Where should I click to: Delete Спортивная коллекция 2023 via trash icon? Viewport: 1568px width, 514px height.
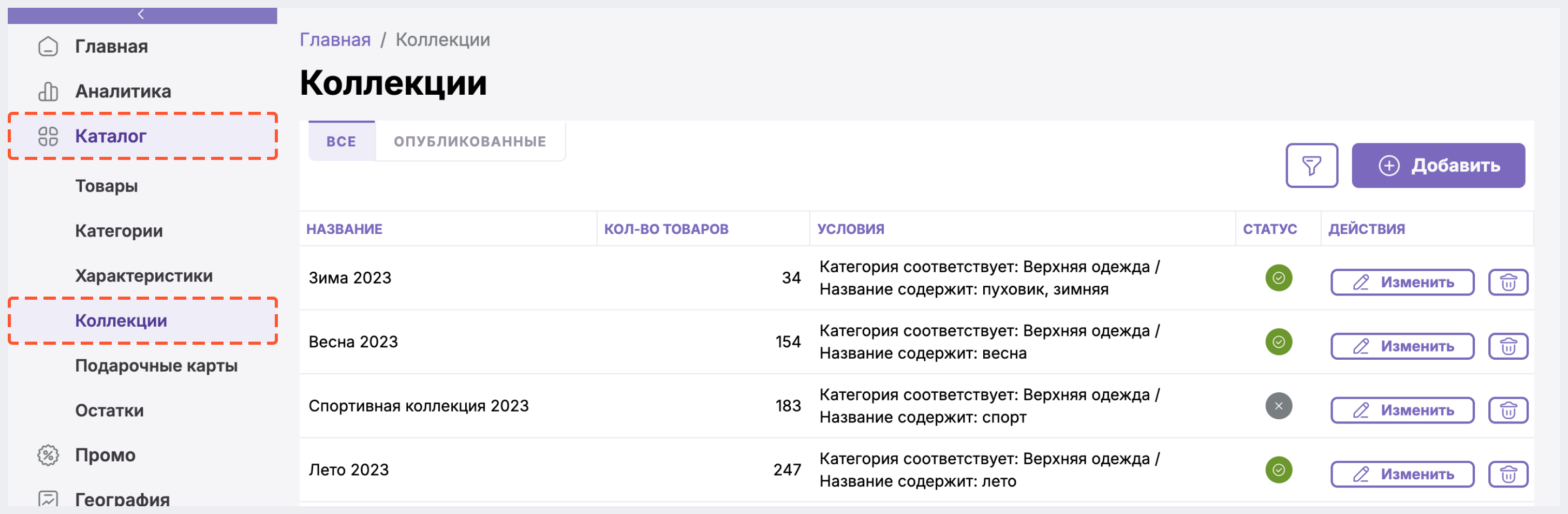pyautogui.click(x=1508, y=410)
